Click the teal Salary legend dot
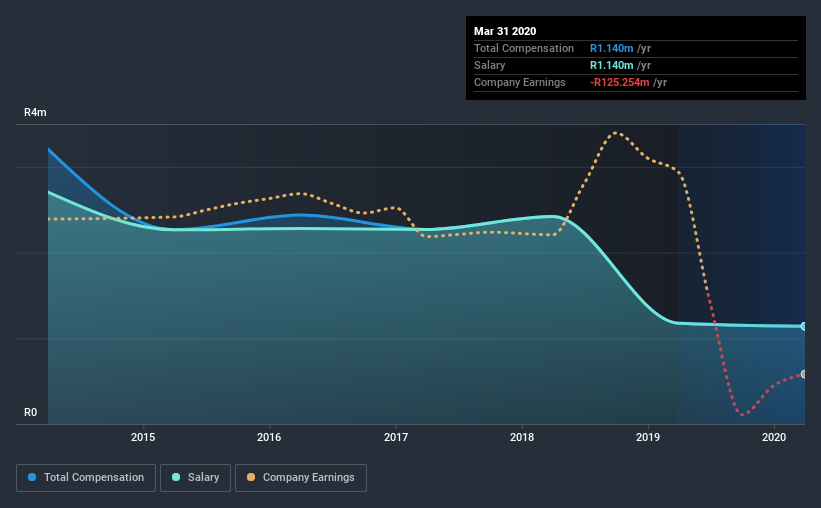This screenshot has width=821, height=508. point(176,477)
